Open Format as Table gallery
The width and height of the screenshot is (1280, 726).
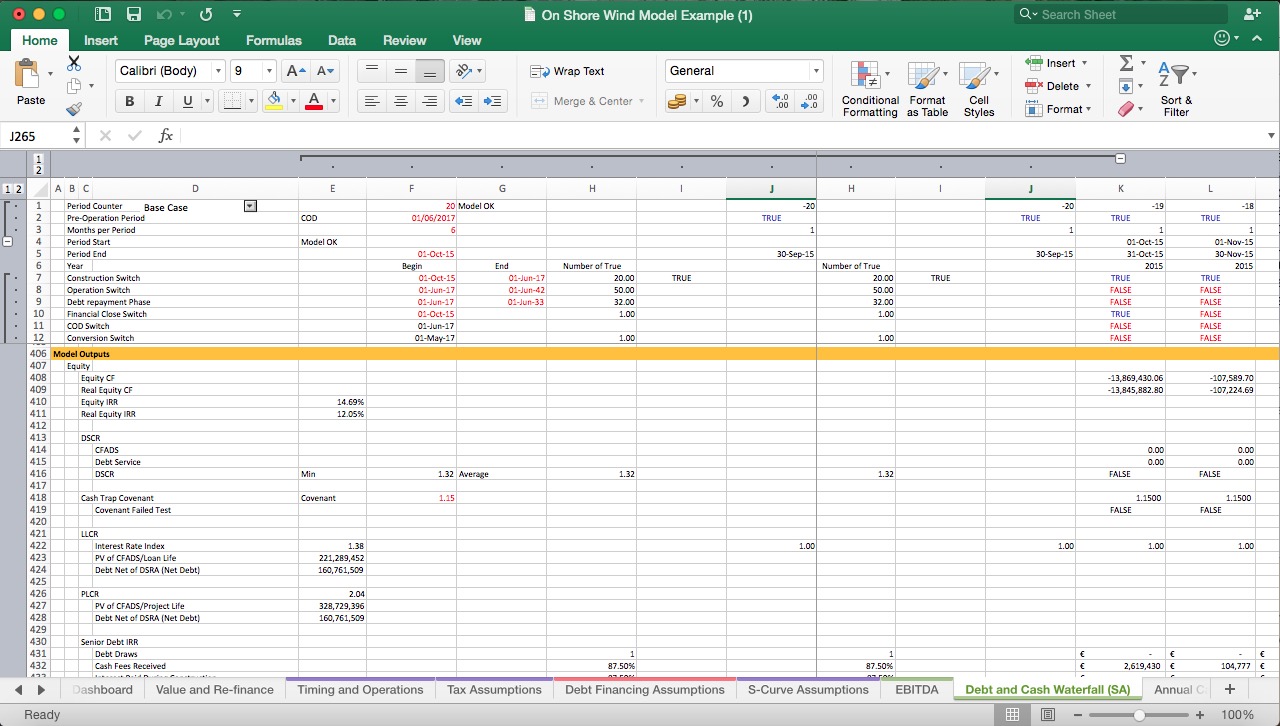pos(927,88)
